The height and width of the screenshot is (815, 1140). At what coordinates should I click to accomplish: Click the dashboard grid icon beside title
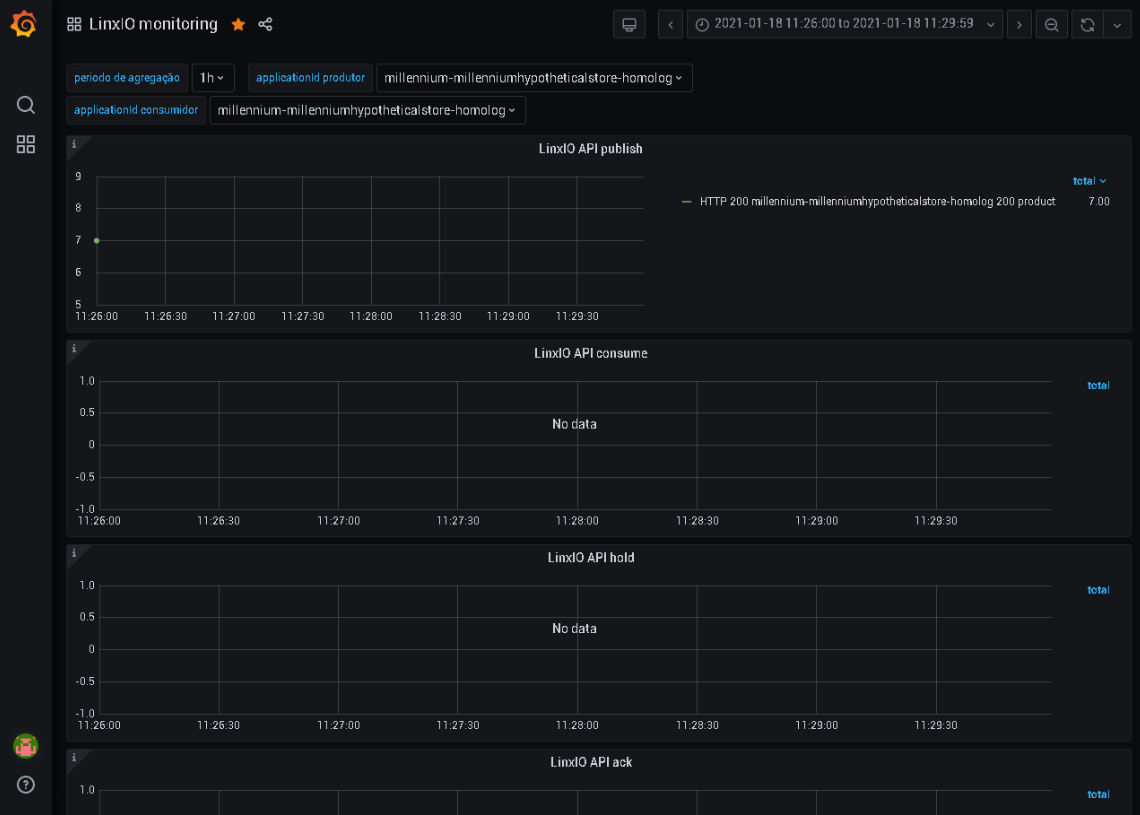tap(74, 24)
